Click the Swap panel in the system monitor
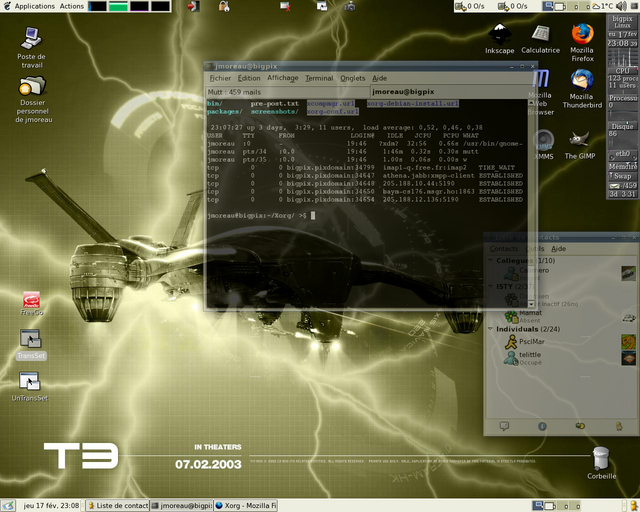Viewport: 640px width, 512px height. pos(622,176)
